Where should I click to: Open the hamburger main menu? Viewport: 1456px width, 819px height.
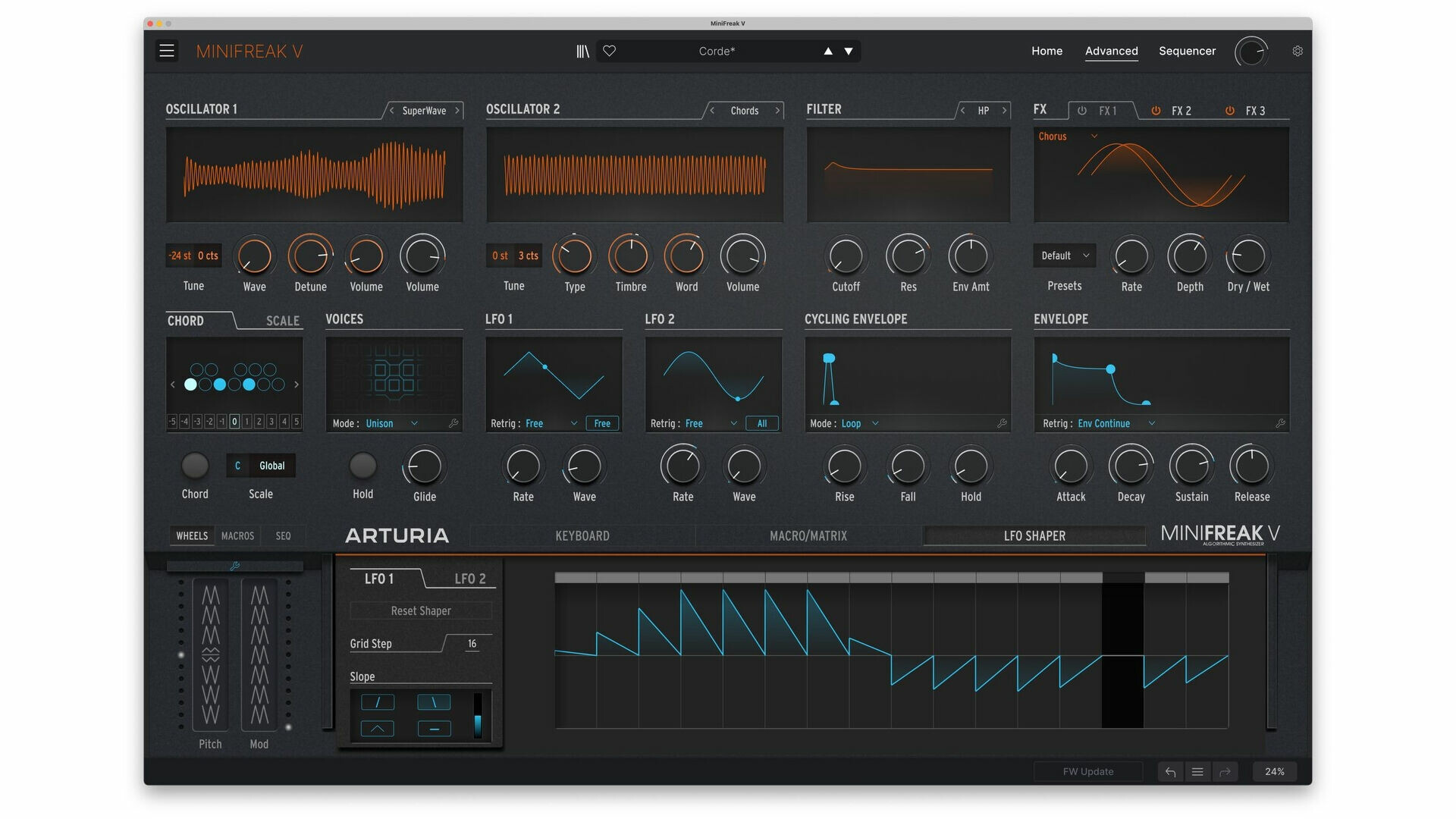167,51
